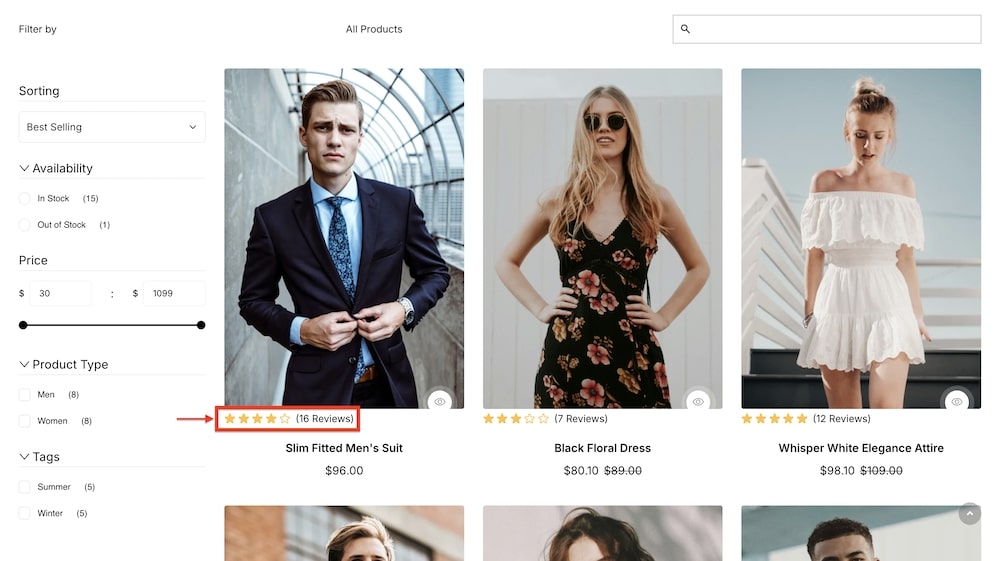
Task: Click star rating of Whisper White Elegance Attire
Action: click(x=774, y=419)
